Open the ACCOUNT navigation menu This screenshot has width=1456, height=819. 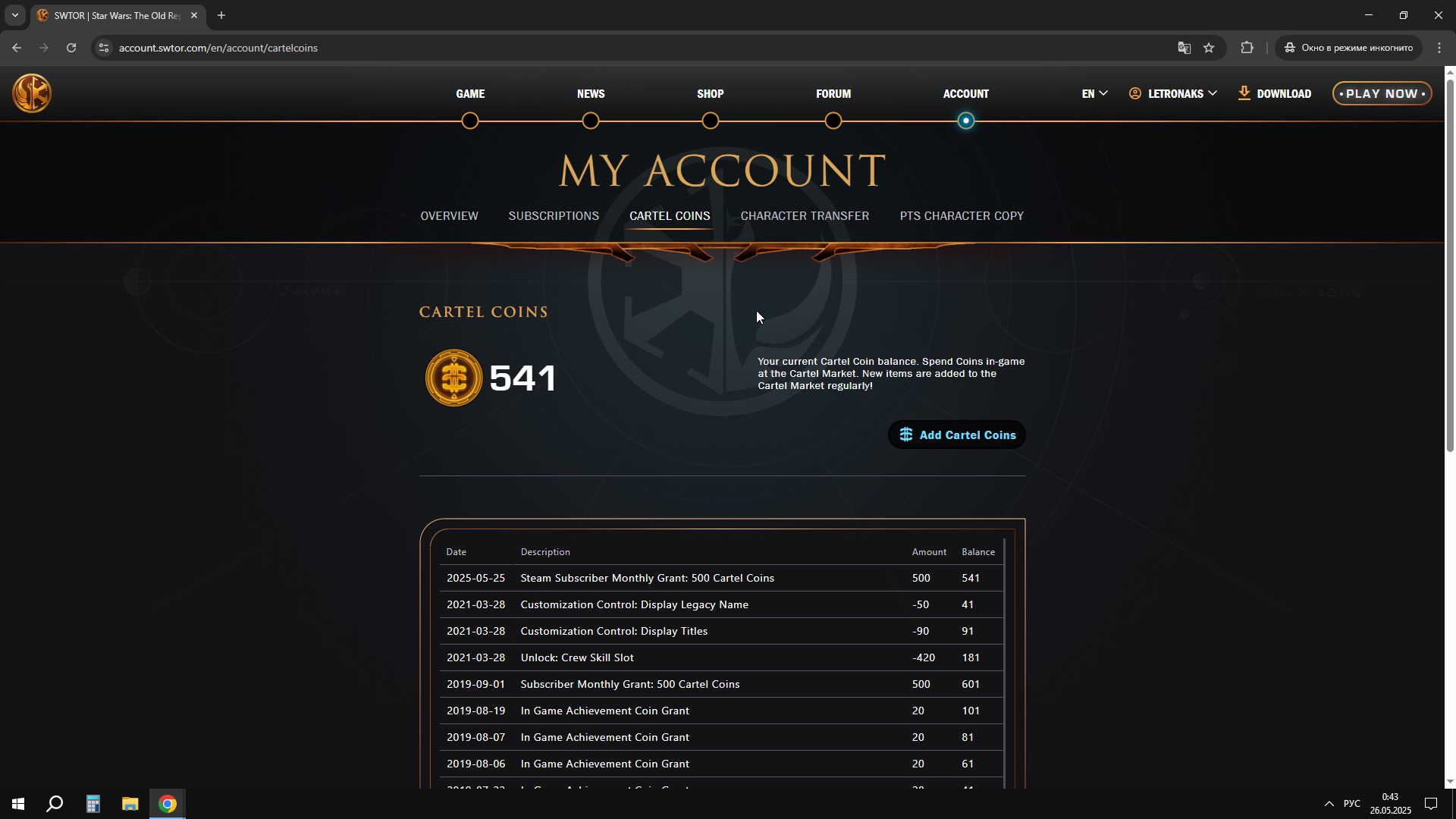tap(965, 93)
